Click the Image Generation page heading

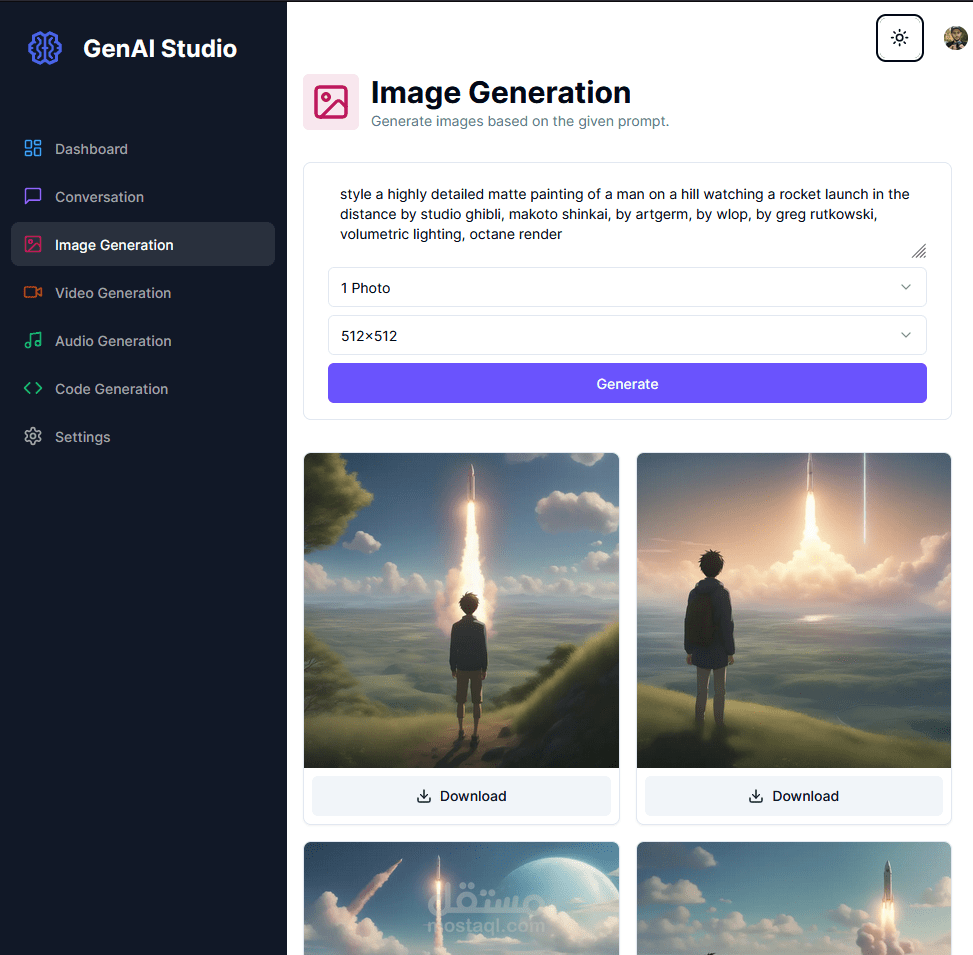coord(501,93)
